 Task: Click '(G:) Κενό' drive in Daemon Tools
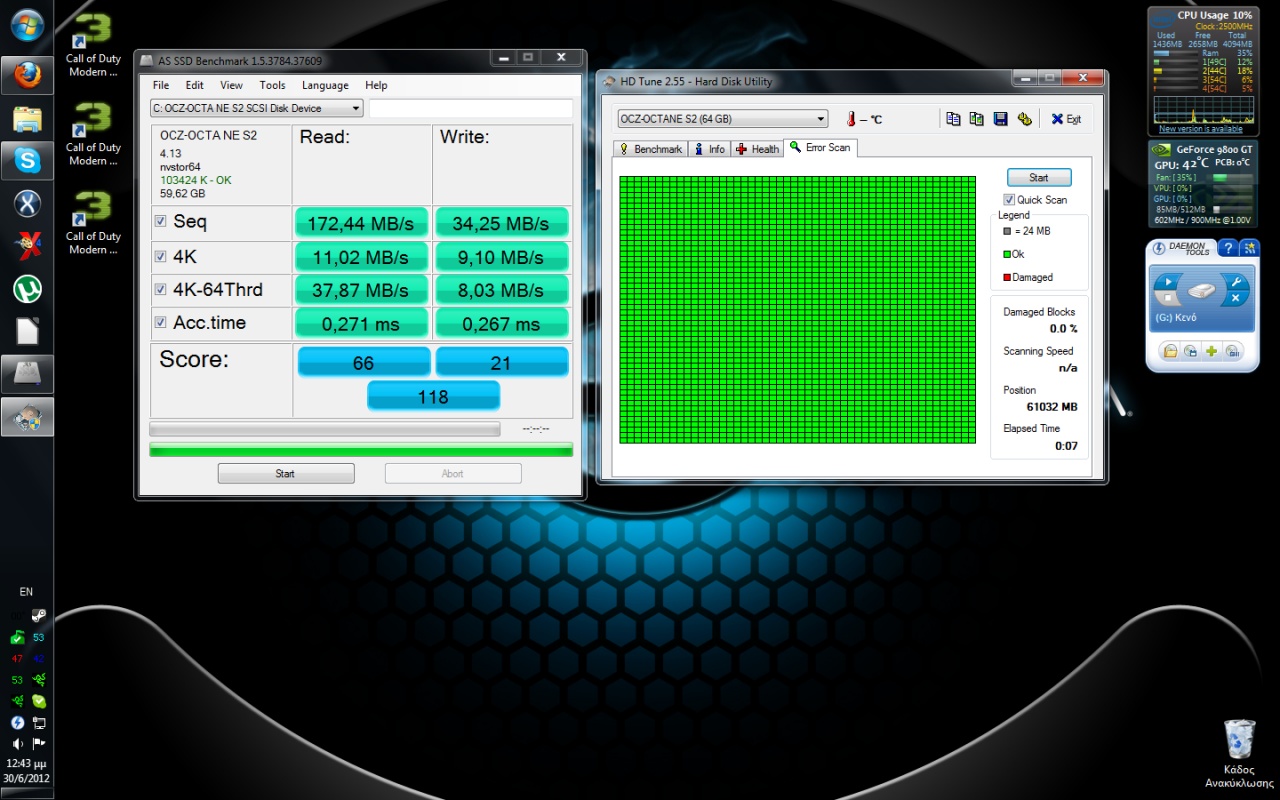(1176, 318)
